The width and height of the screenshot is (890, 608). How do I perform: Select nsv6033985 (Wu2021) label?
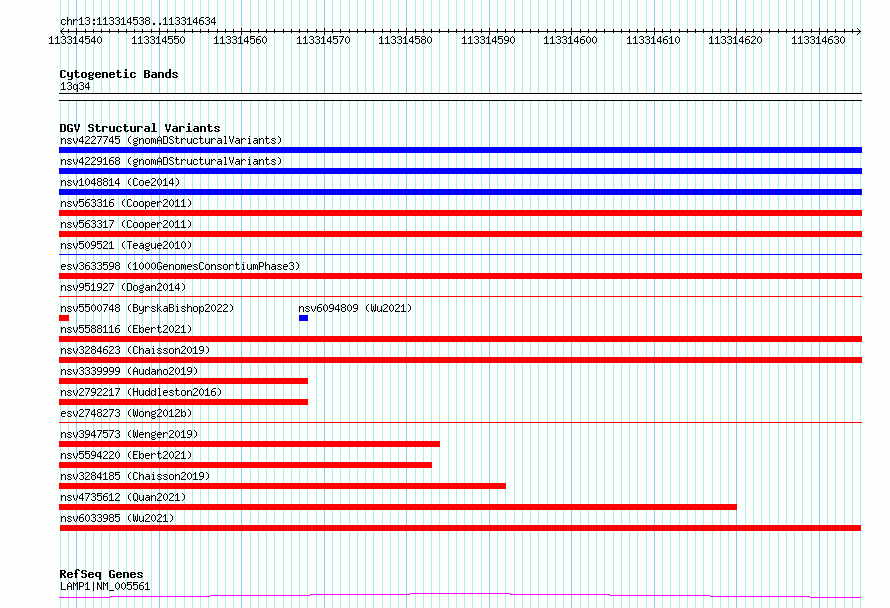pos(117,518)
